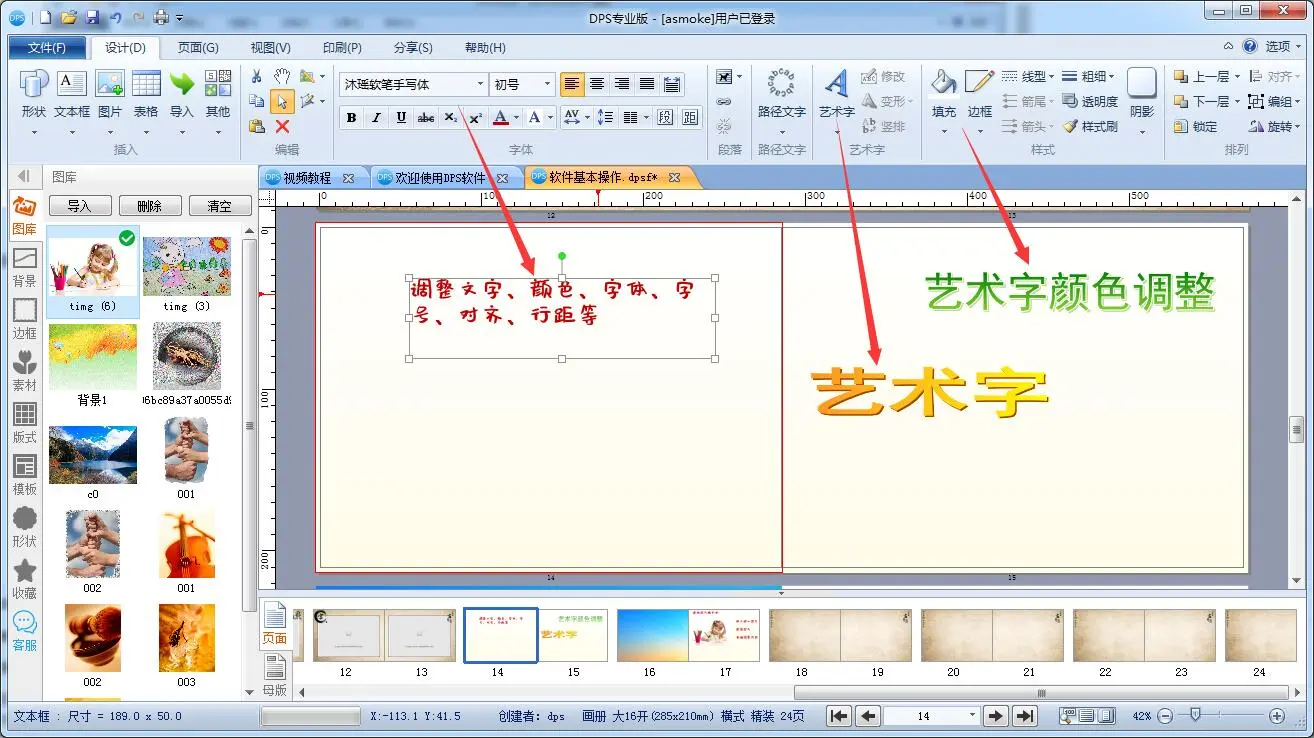This screenshot has width=1314, height=738.
Task: Click the scissors cut icon
Action: pos(257,76)
